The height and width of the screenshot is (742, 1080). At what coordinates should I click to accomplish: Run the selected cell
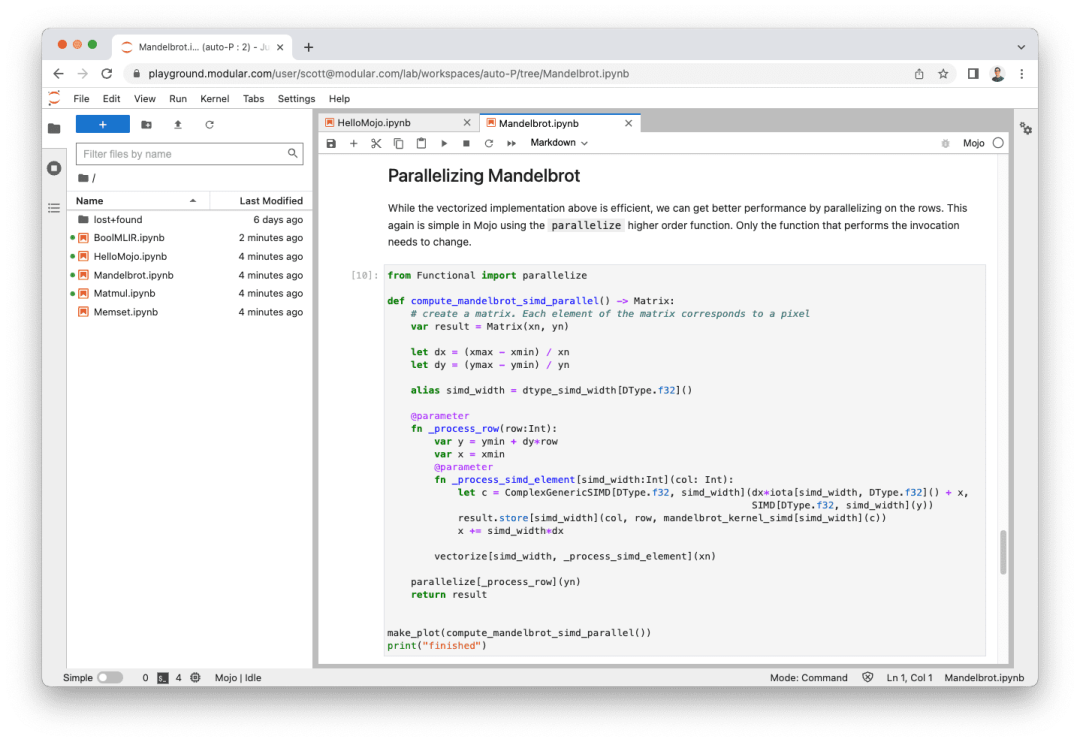click(x=444, y=143)
